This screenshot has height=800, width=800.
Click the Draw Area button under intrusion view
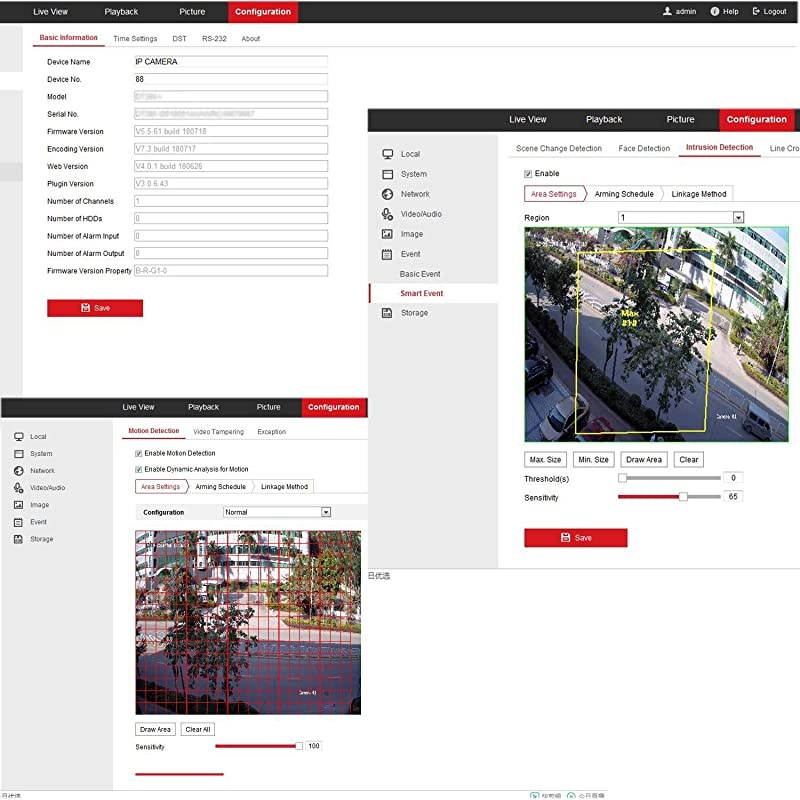coord(643,460)
